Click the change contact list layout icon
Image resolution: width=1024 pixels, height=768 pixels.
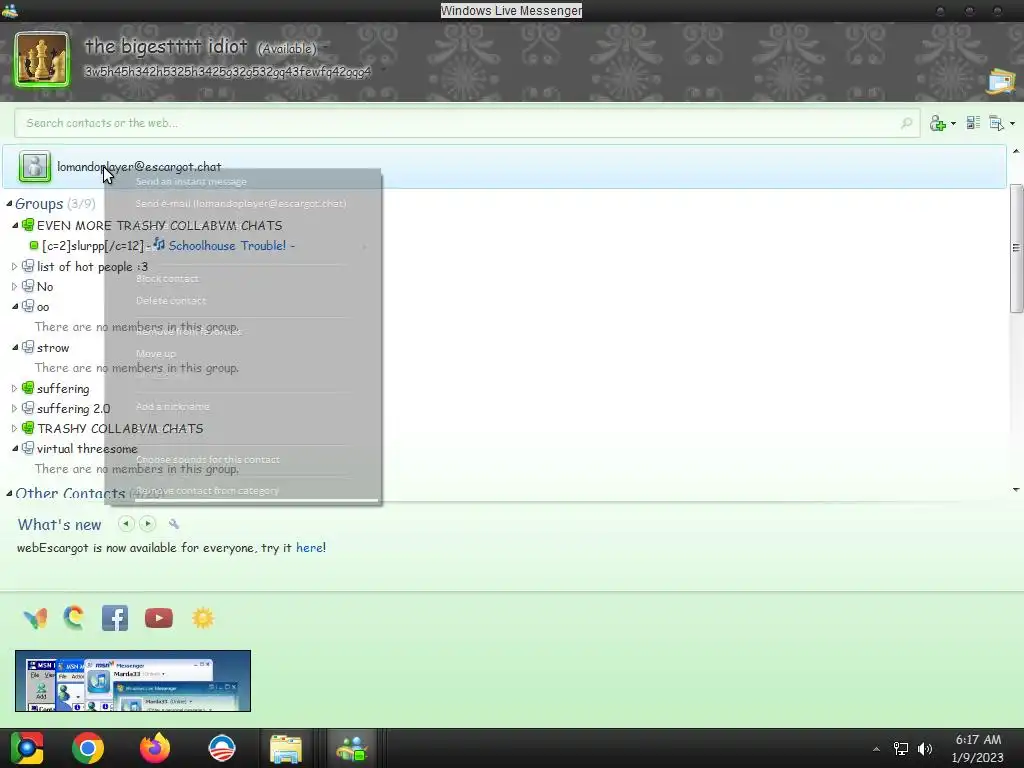click(973, 123)
